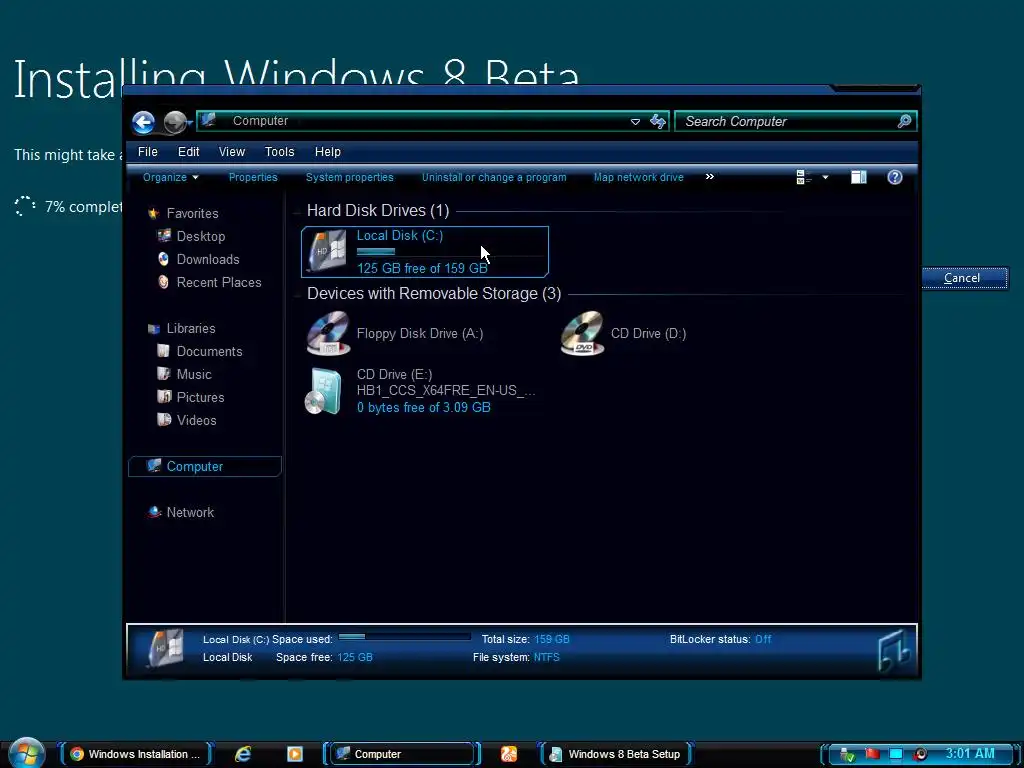Click the details pane space used bar
Screen dimensions: 1024x768
405,637
